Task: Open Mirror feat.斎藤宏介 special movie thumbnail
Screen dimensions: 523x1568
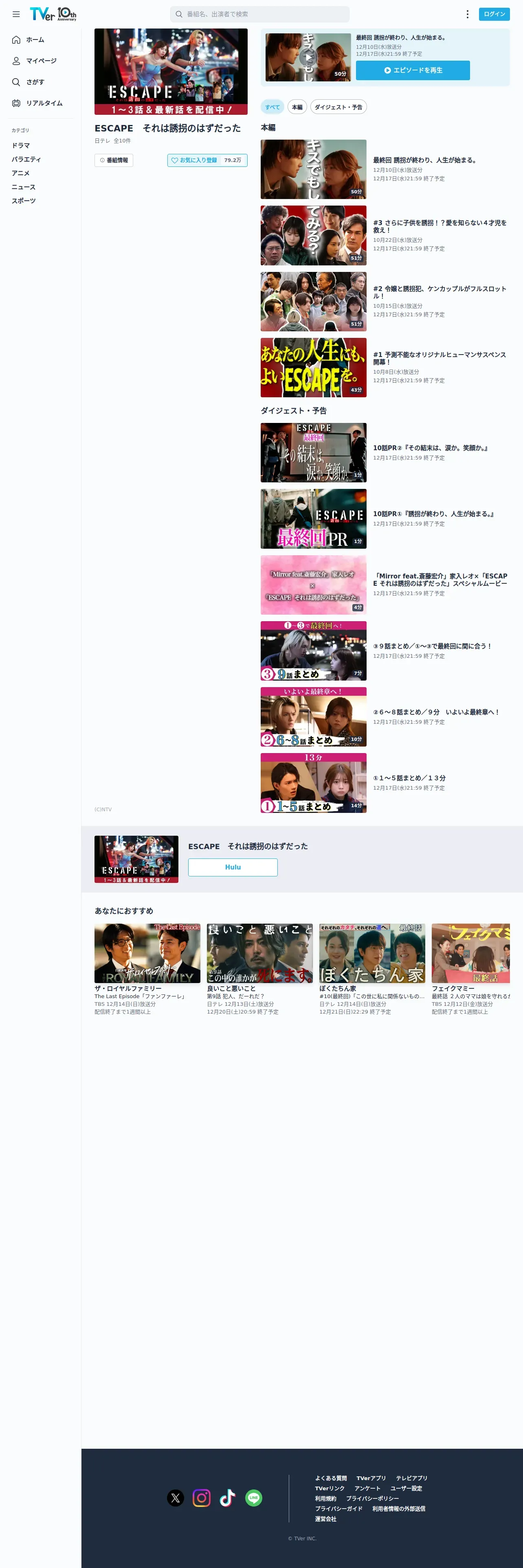Action: tap(314, 585)
